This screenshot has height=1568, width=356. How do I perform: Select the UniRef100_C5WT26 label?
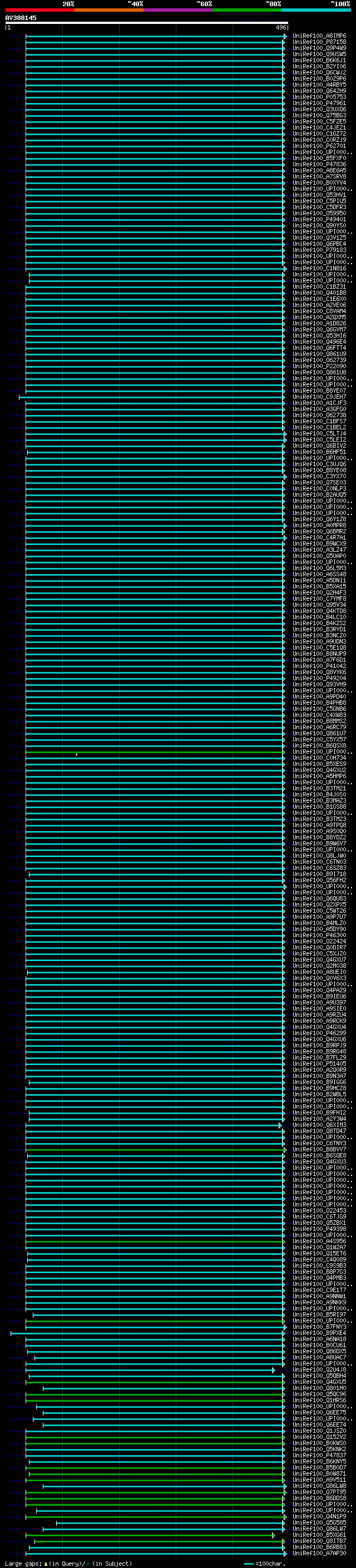coord(319,911)
